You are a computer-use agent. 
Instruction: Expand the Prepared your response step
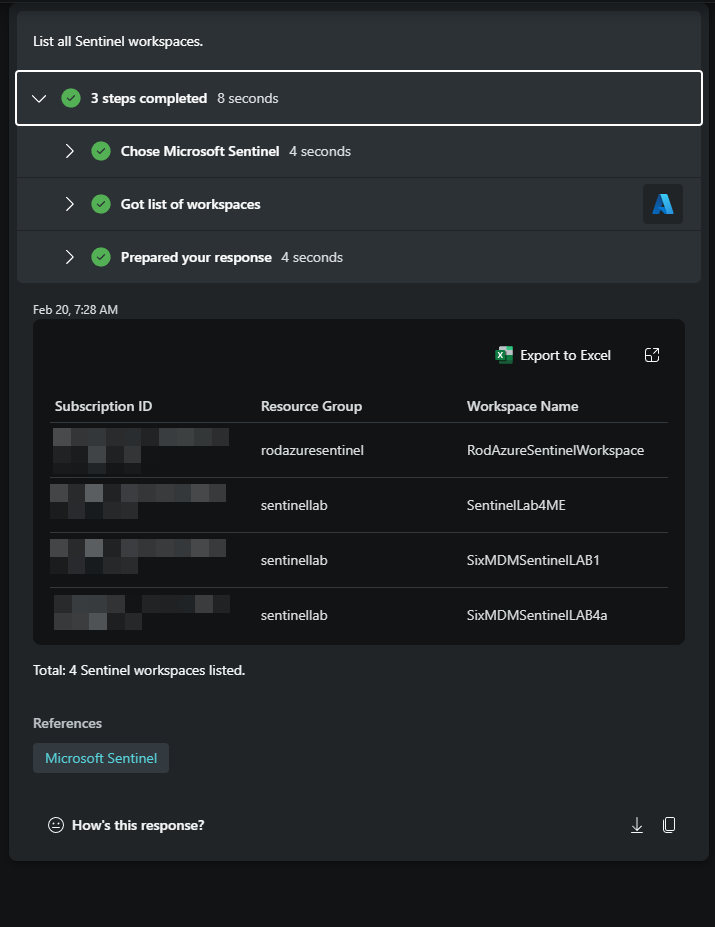69,257
